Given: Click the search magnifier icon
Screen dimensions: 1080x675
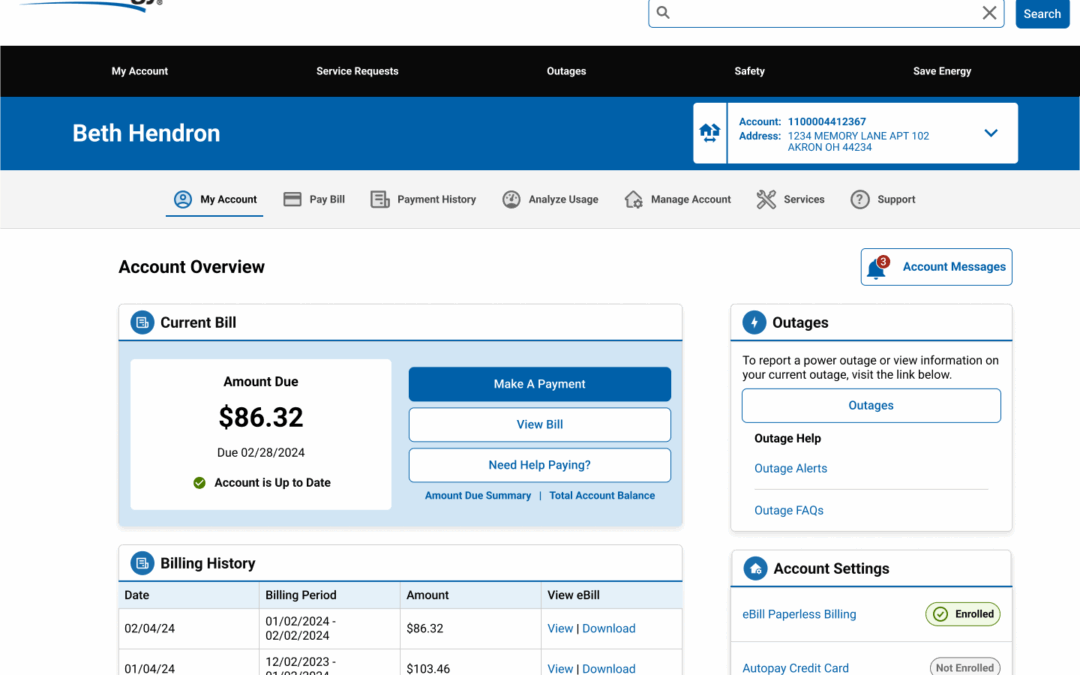Looking at the screenshot, I should 663,13.
